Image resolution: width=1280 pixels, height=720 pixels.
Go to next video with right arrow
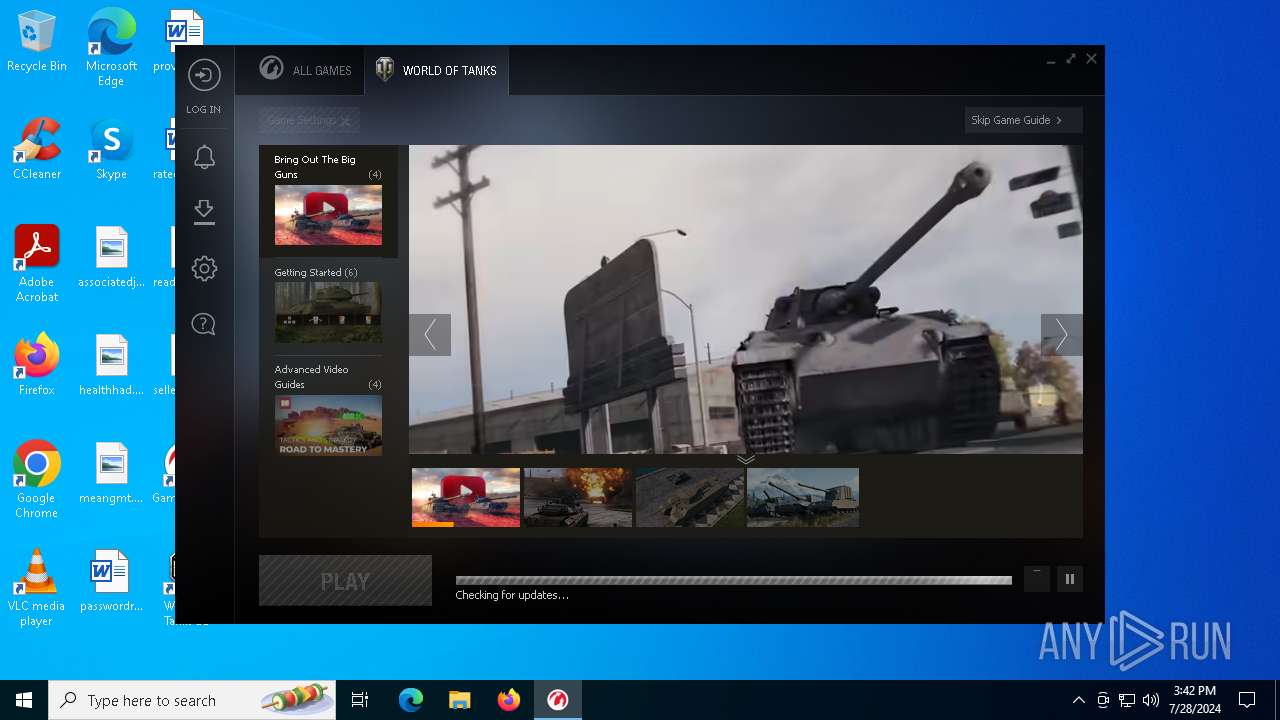tap(1061, 335)
